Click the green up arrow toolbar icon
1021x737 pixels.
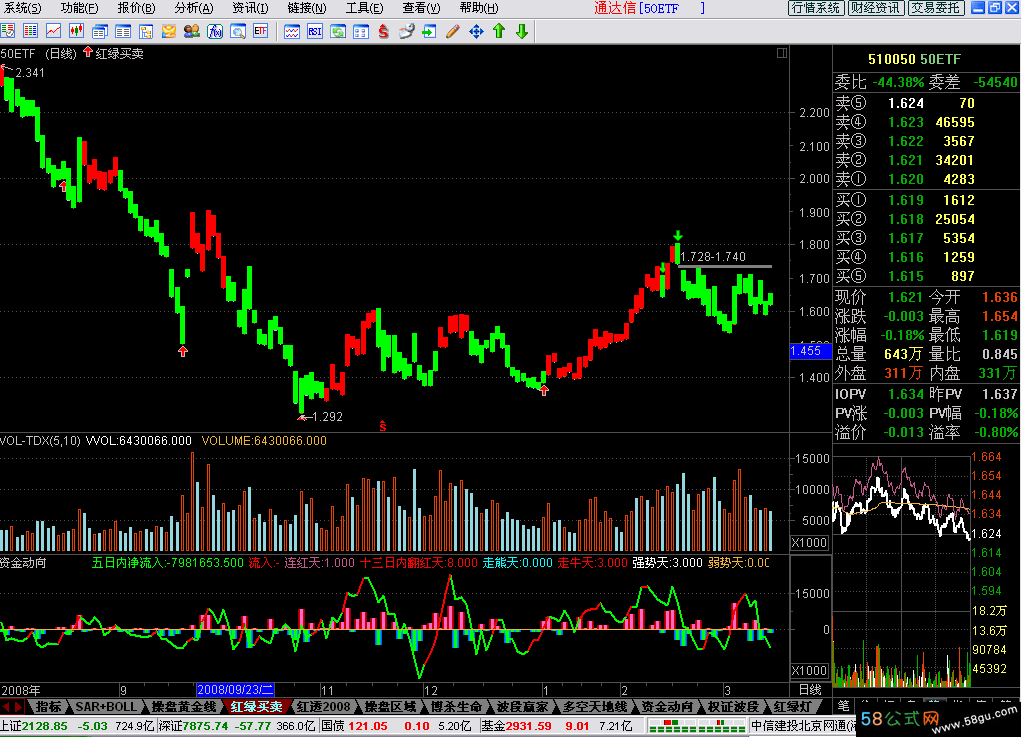(499, 31)
